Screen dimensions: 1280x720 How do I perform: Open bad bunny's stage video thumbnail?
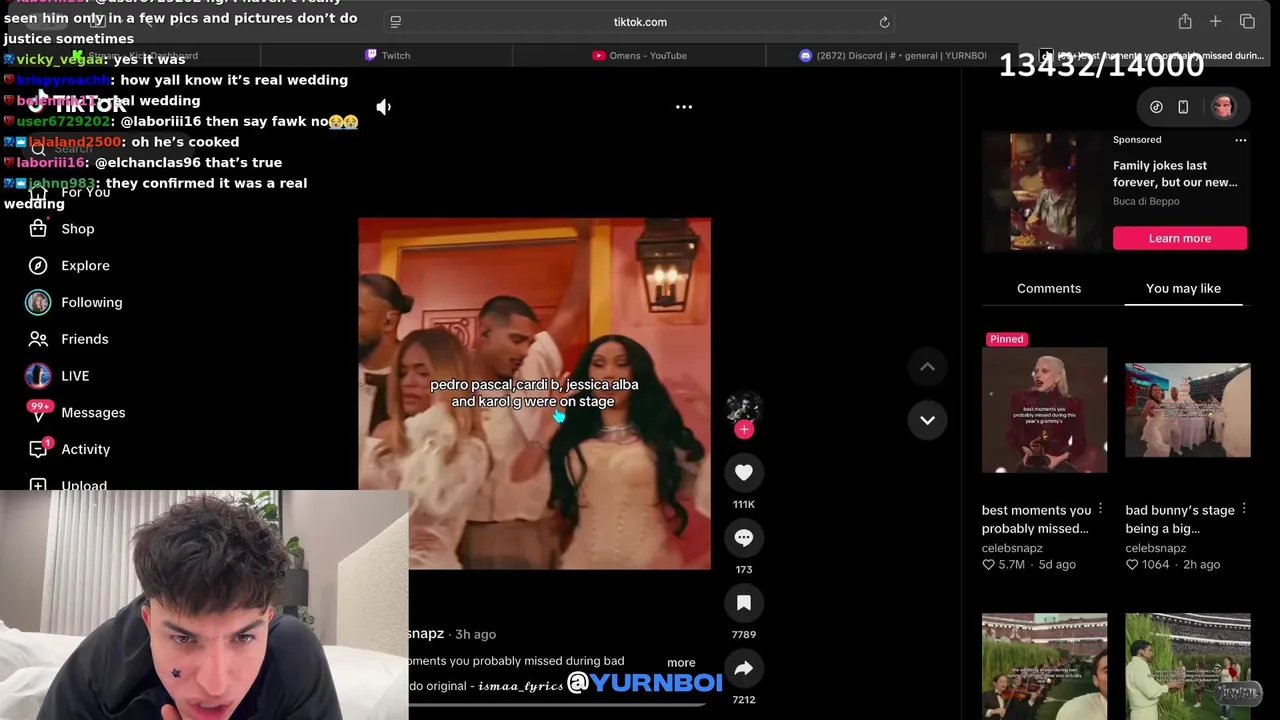pyautogui.click(x=1187, y=410)
